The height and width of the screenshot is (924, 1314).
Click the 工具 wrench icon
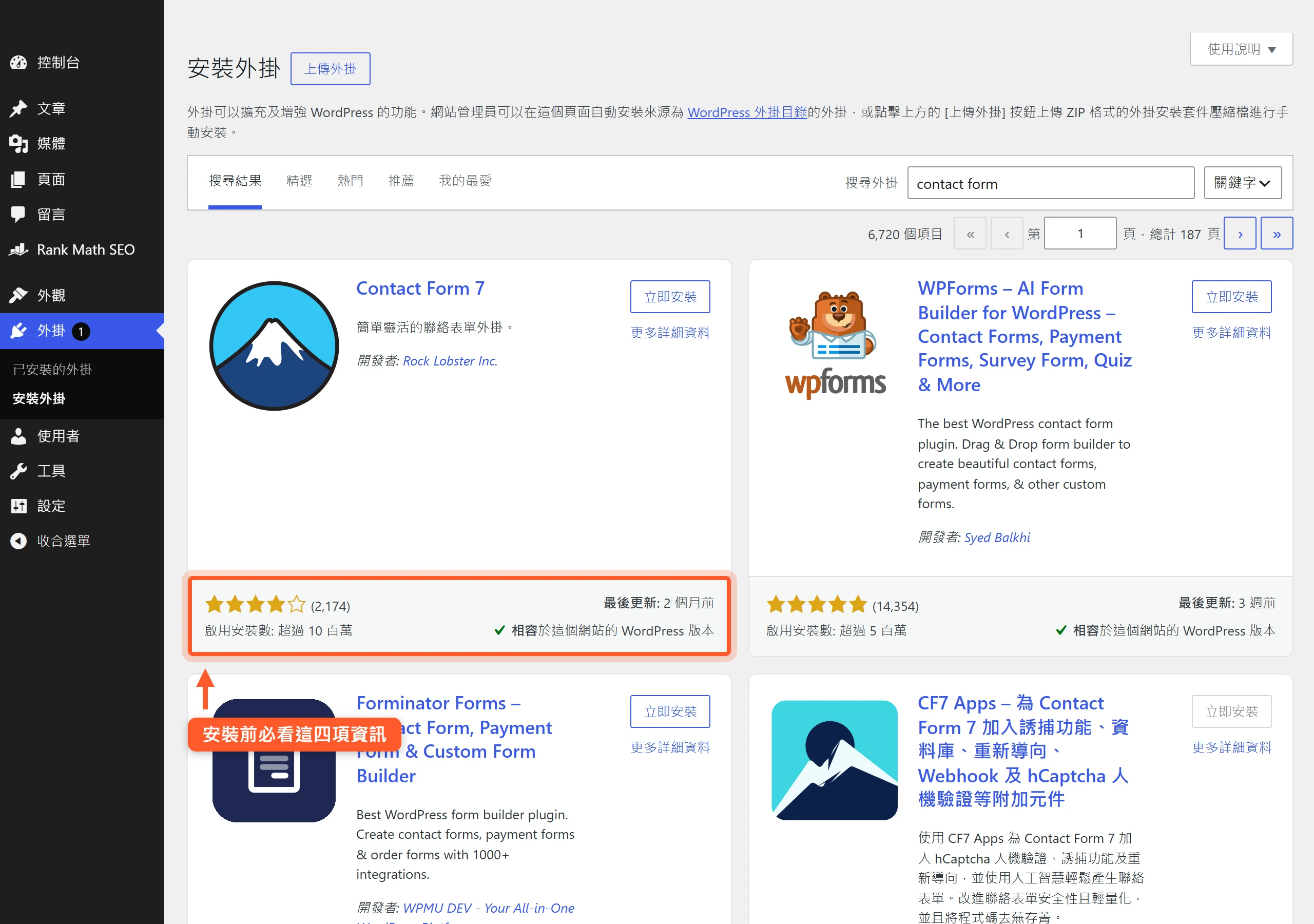[18, 471]
